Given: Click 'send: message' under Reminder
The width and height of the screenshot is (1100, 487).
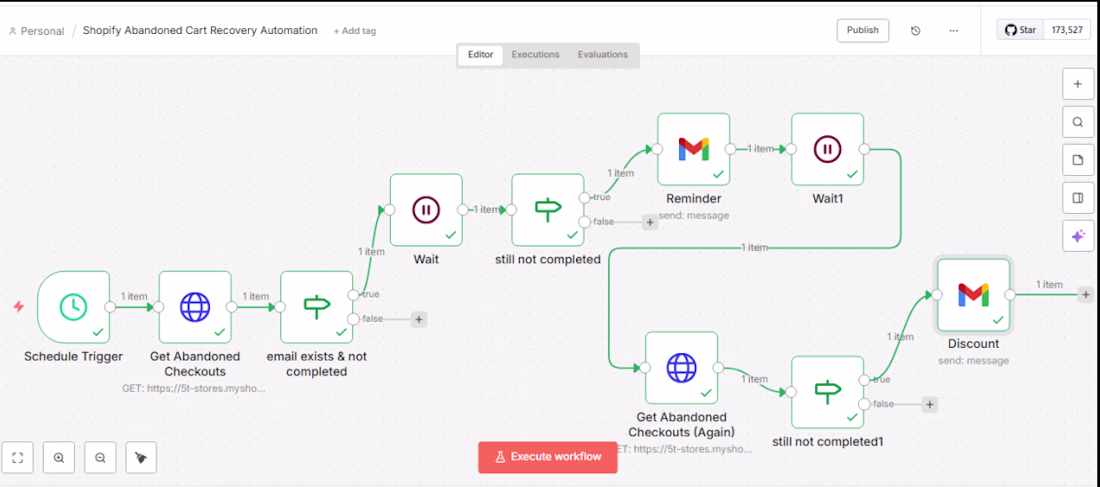Looking at the screenshot, I should tap(694, 215).
